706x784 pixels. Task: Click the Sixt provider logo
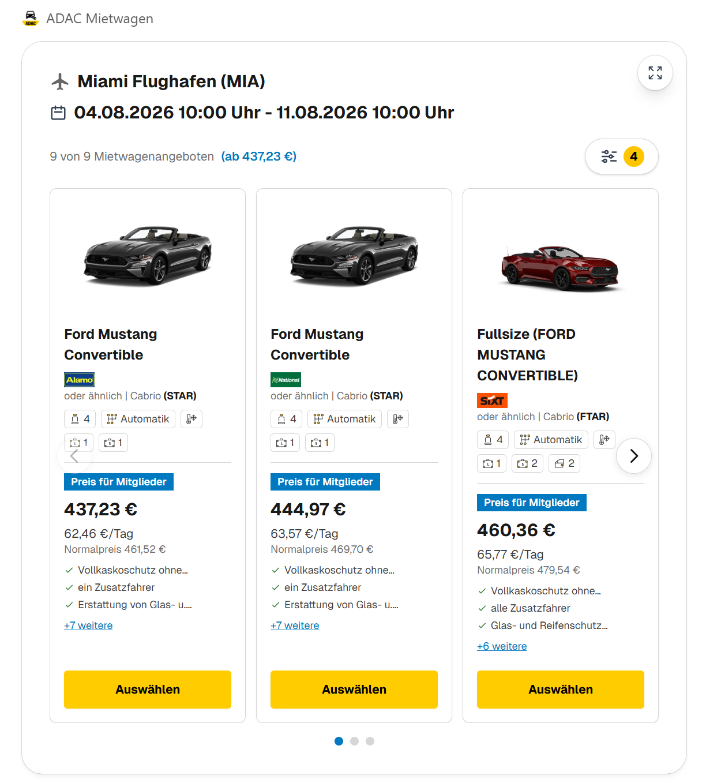pos(492,401)
